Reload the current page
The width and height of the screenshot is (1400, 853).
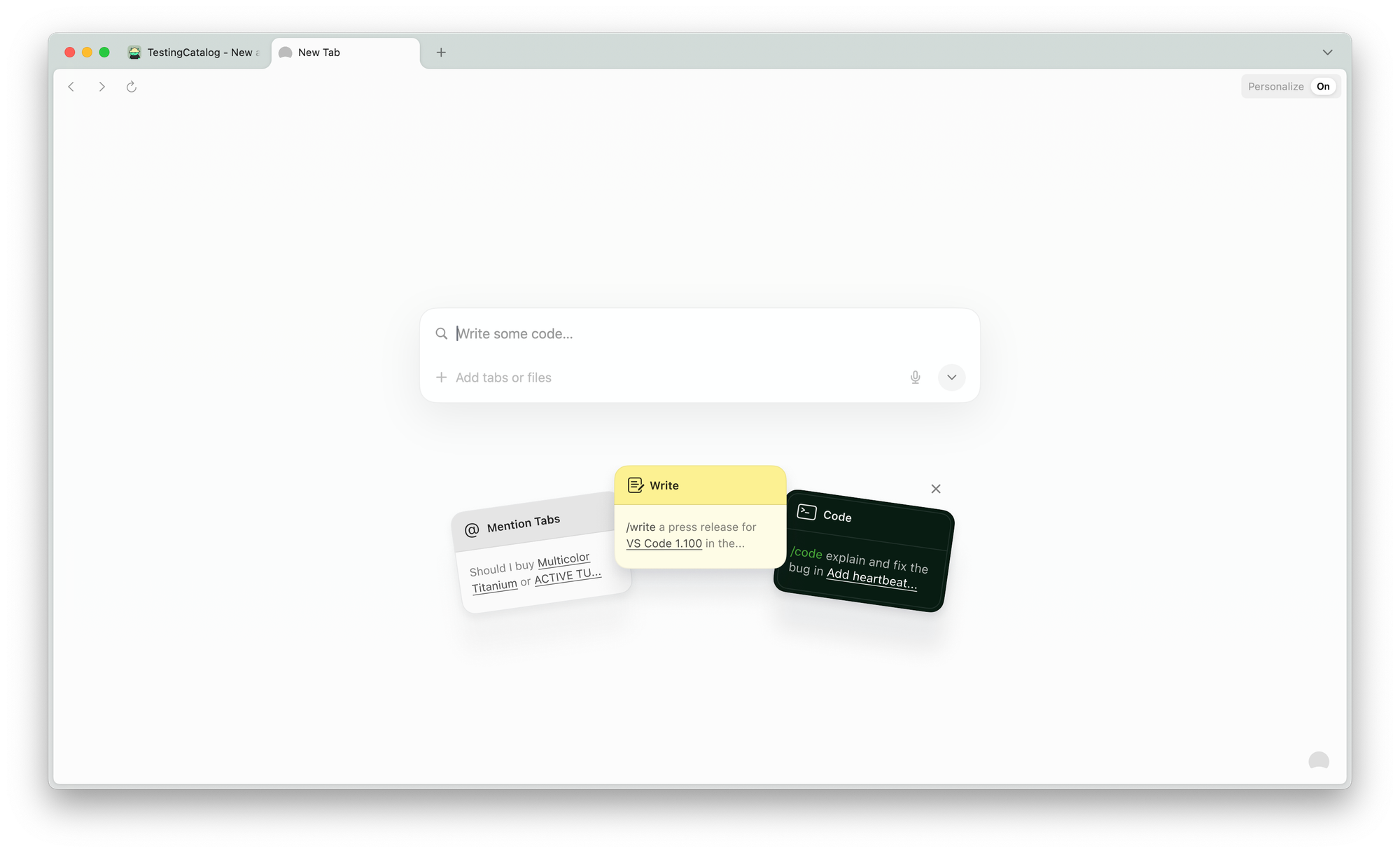pyautogui.click(x=132, y=86)
